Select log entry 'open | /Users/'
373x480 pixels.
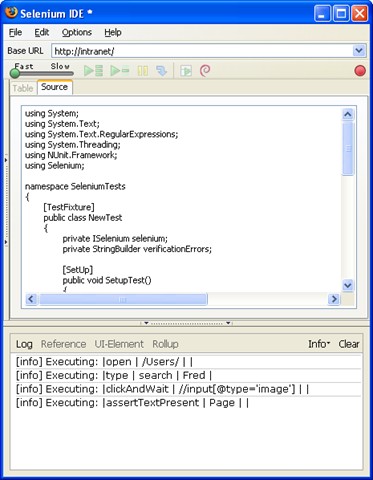point(188,362)
